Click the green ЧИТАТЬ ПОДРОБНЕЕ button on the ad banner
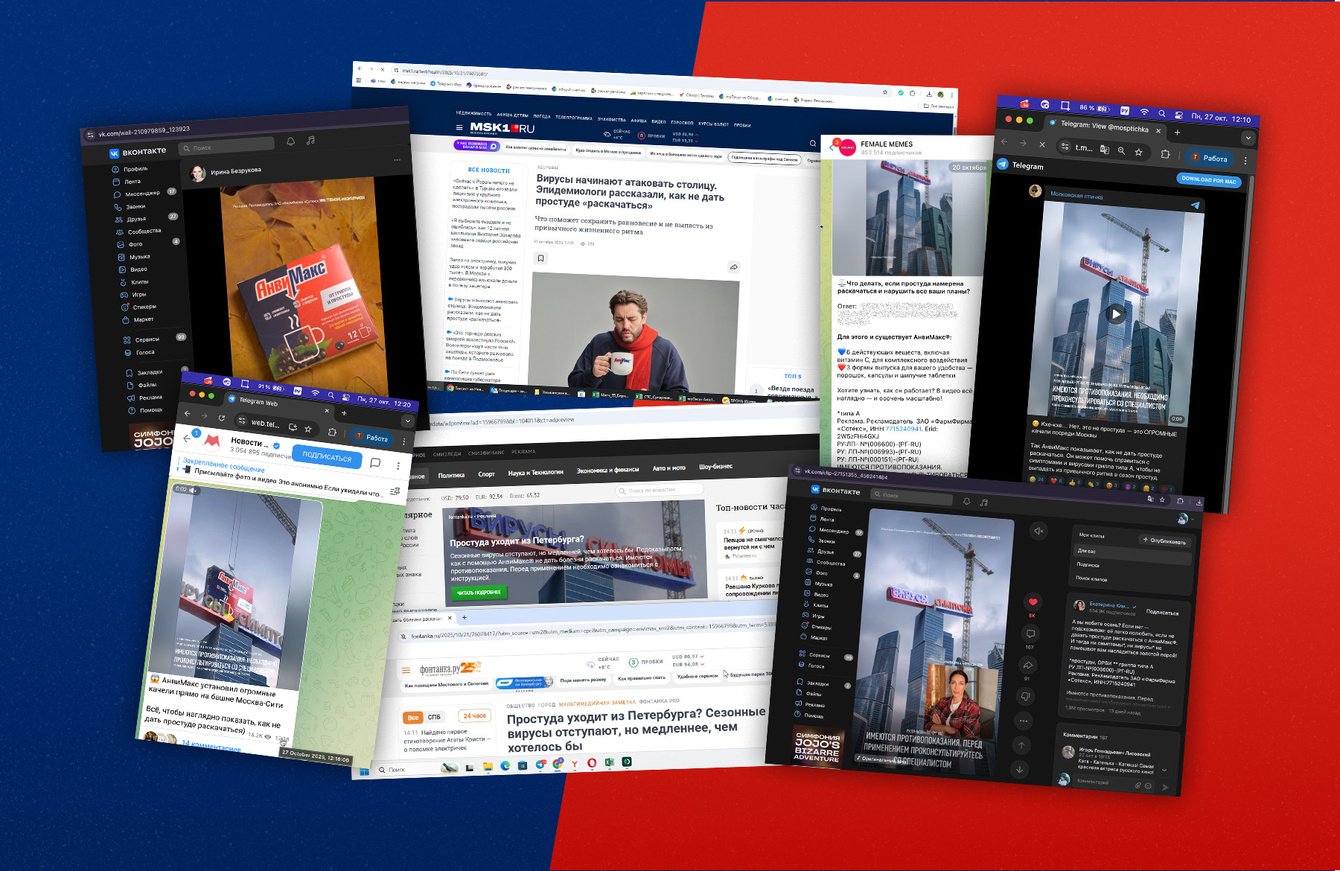Screen dimensions: 1340x871 (478, 592)
